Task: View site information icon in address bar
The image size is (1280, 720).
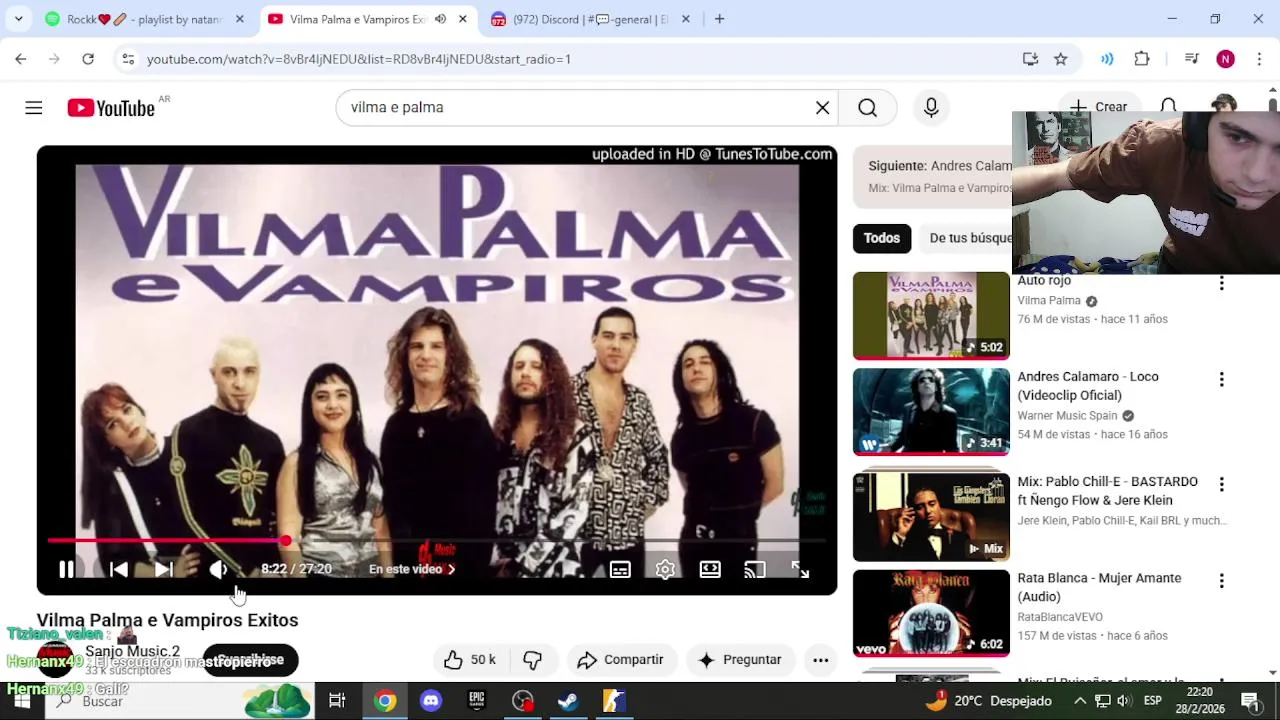Action: pyautogui.click(x=128, y=59)
